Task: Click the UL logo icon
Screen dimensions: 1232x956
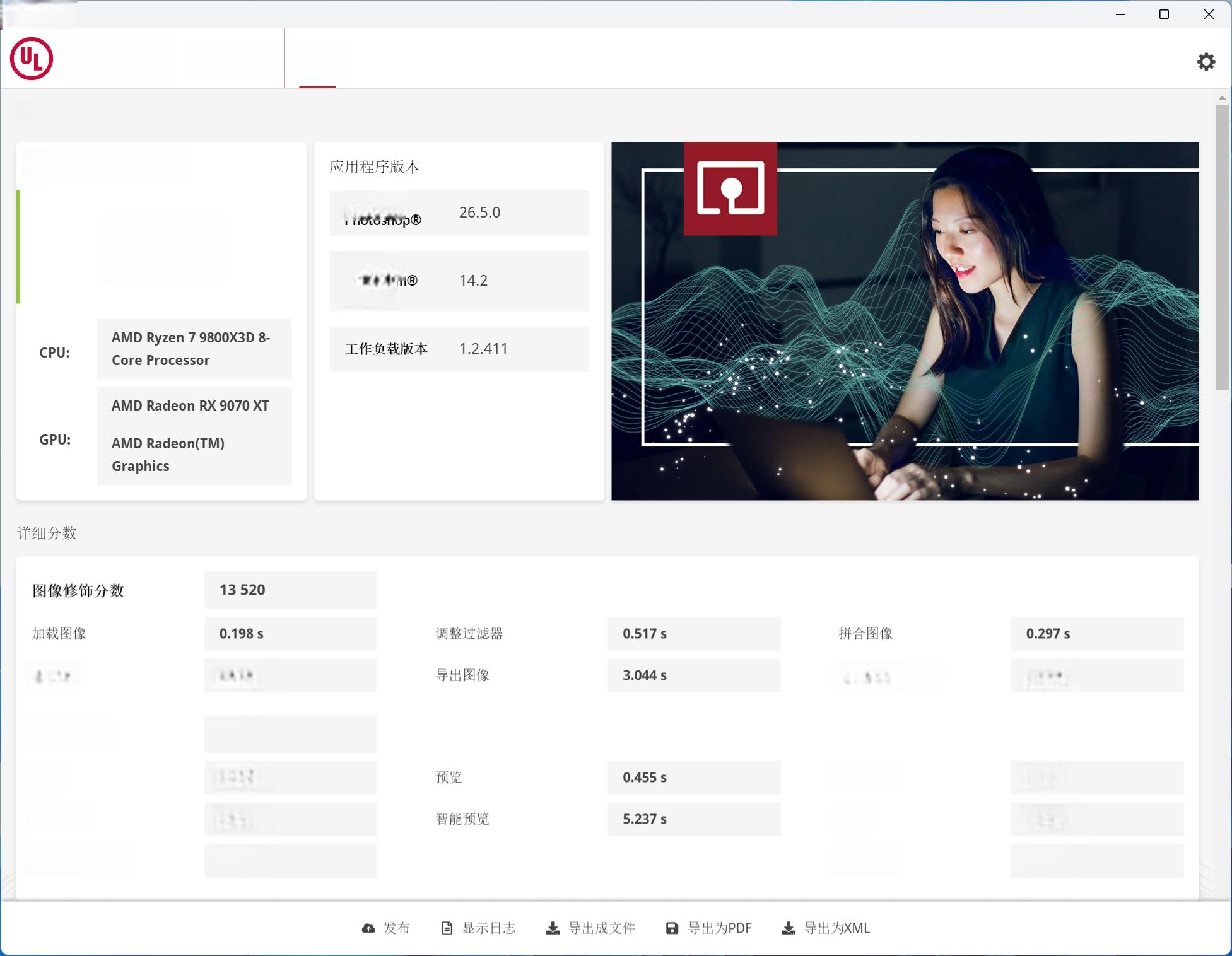Action: 32,59
